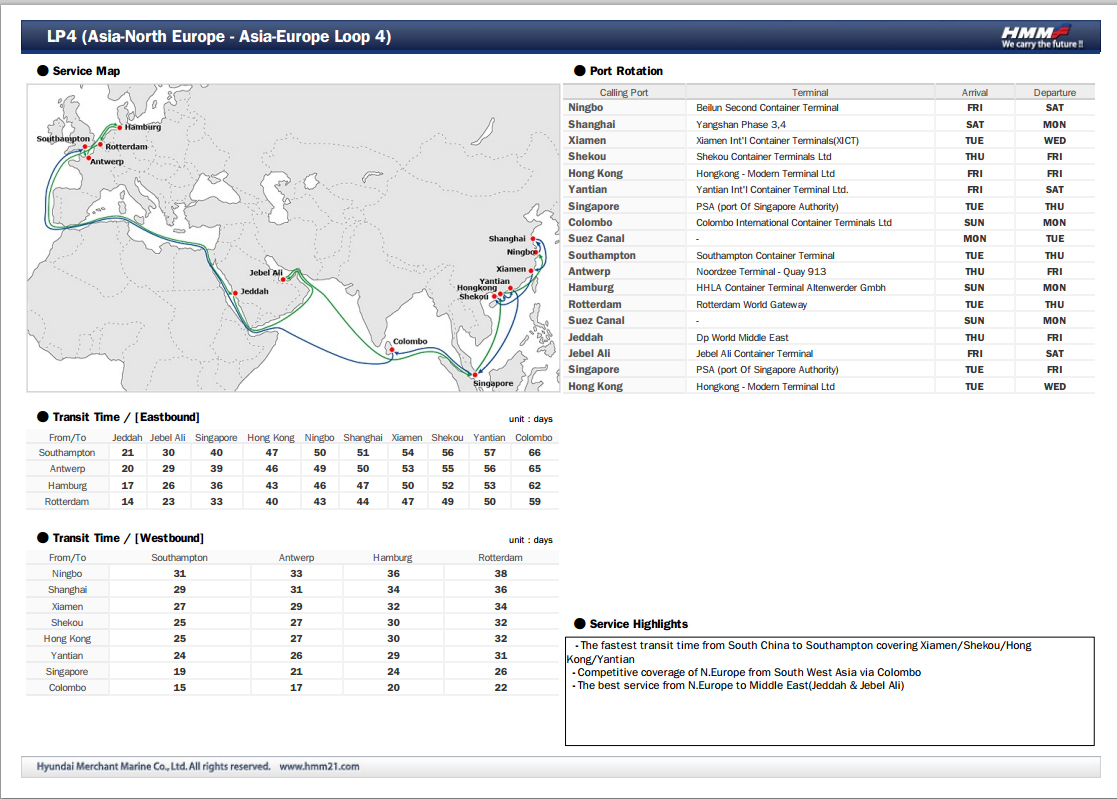Image resolution: width=1117 pixels, height=799 pixels.
Task: Click the Ningbo row in Port Rotation
Action: tap(586, 108)
